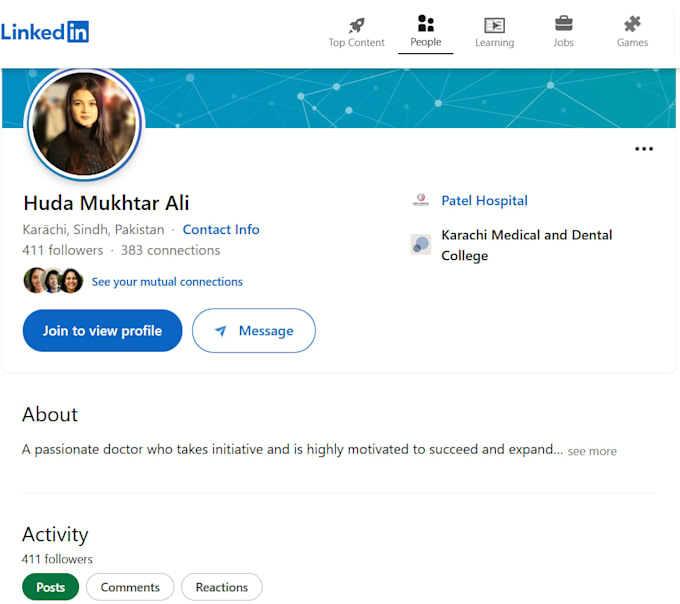Click the Jobs label

(x=563, y=42)
